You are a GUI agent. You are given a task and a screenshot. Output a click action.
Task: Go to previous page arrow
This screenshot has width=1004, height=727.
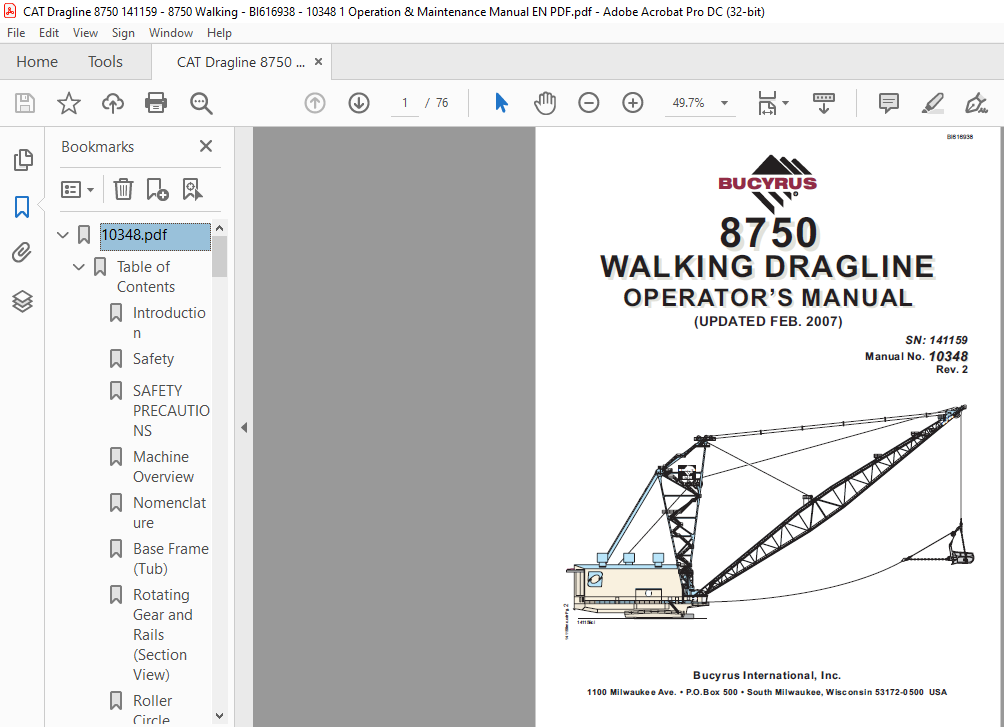point(314,102)
